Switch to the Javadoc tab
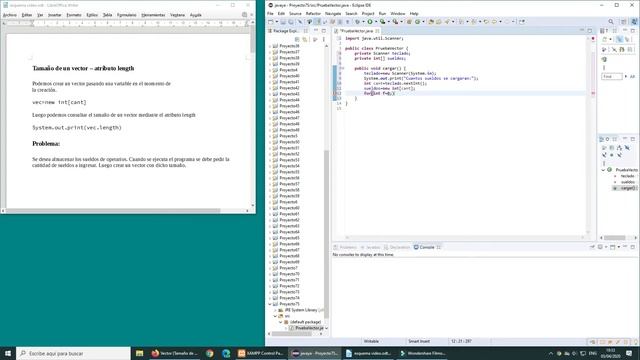 (370, 247)
